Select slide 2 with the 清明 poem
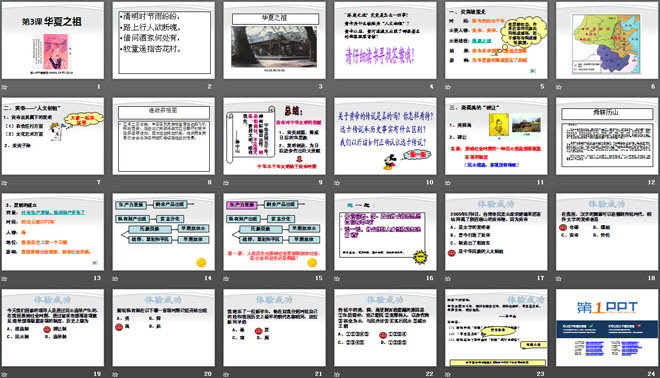 tap(164, 40)
